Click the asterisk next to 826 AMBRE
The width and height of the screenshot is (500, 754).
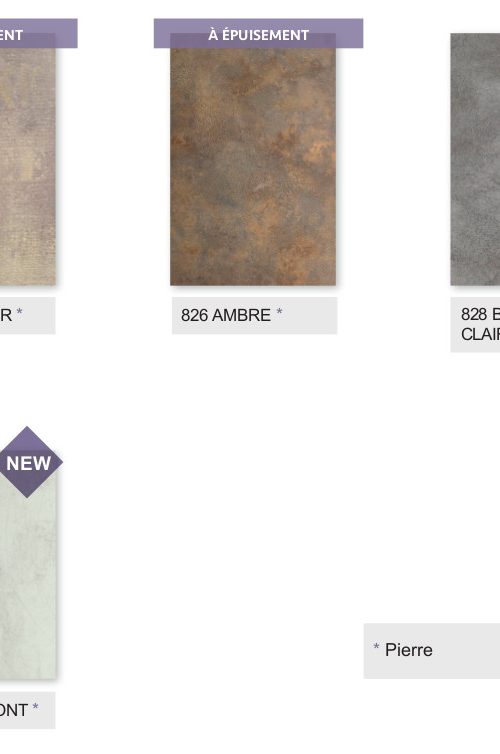(x=279, y=313)
